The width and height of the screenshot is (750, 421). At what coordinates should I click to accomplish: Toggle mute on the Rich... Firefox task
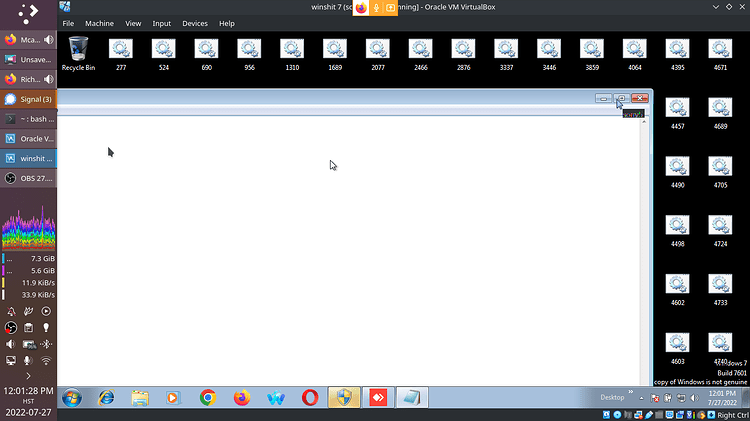point(48,79)
